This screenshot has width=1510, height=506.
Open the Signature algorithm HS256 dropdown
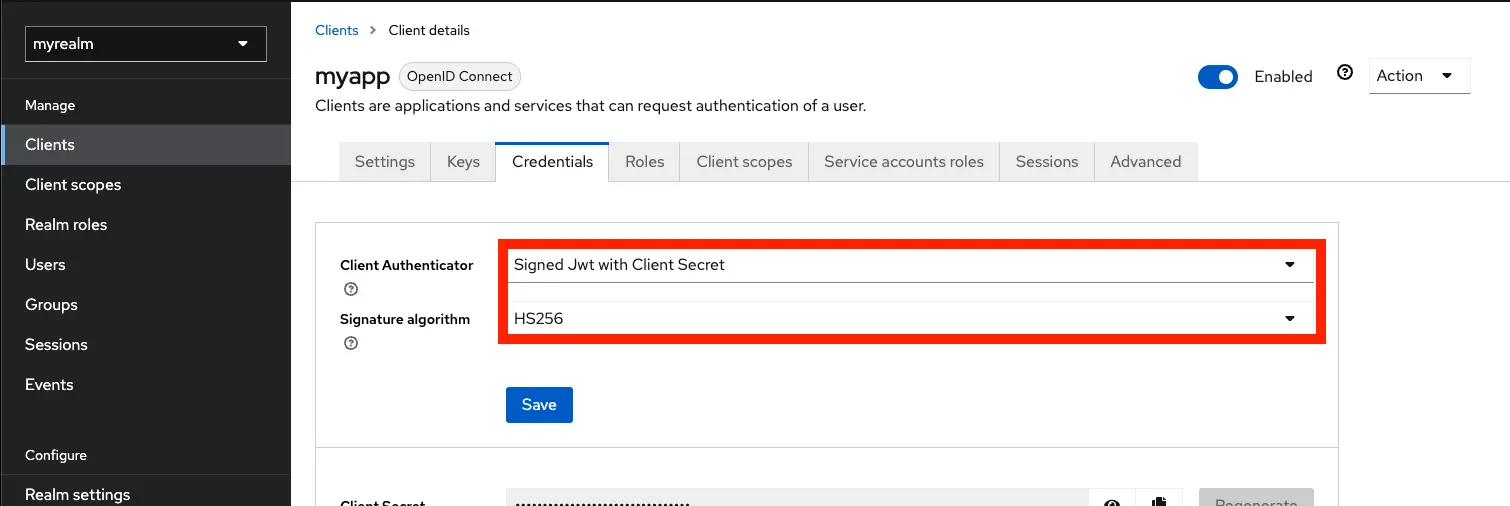(909, 319)
